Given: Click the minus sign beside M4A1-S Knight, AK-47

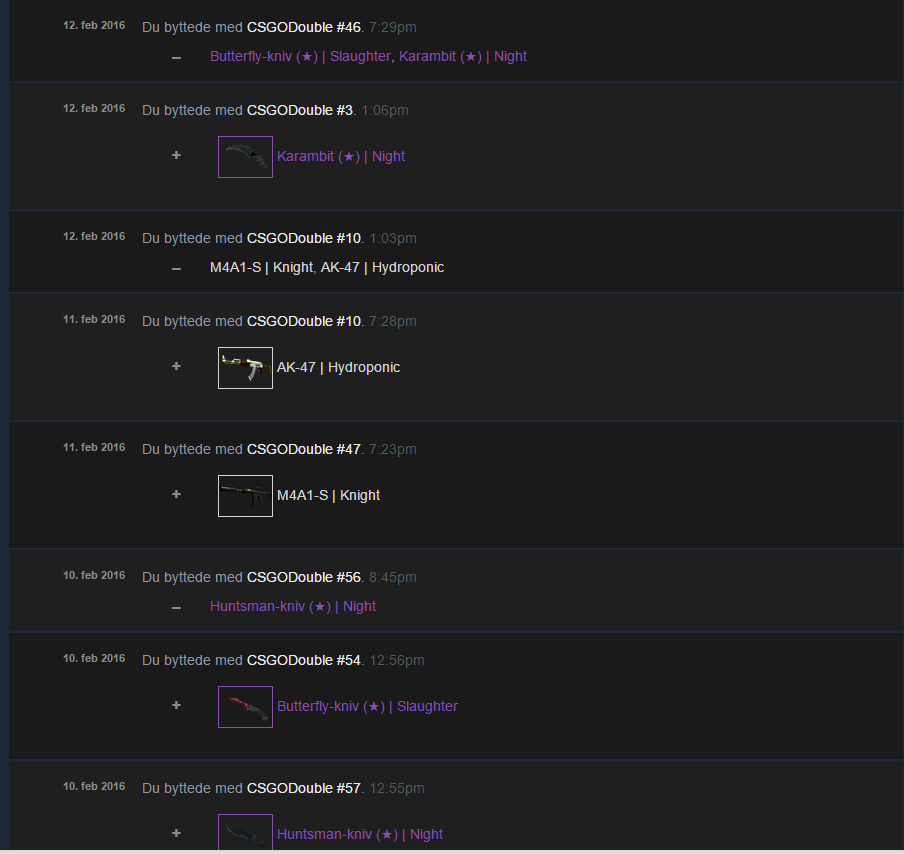Looking at the screenshot, I should (x=176, y=268).
